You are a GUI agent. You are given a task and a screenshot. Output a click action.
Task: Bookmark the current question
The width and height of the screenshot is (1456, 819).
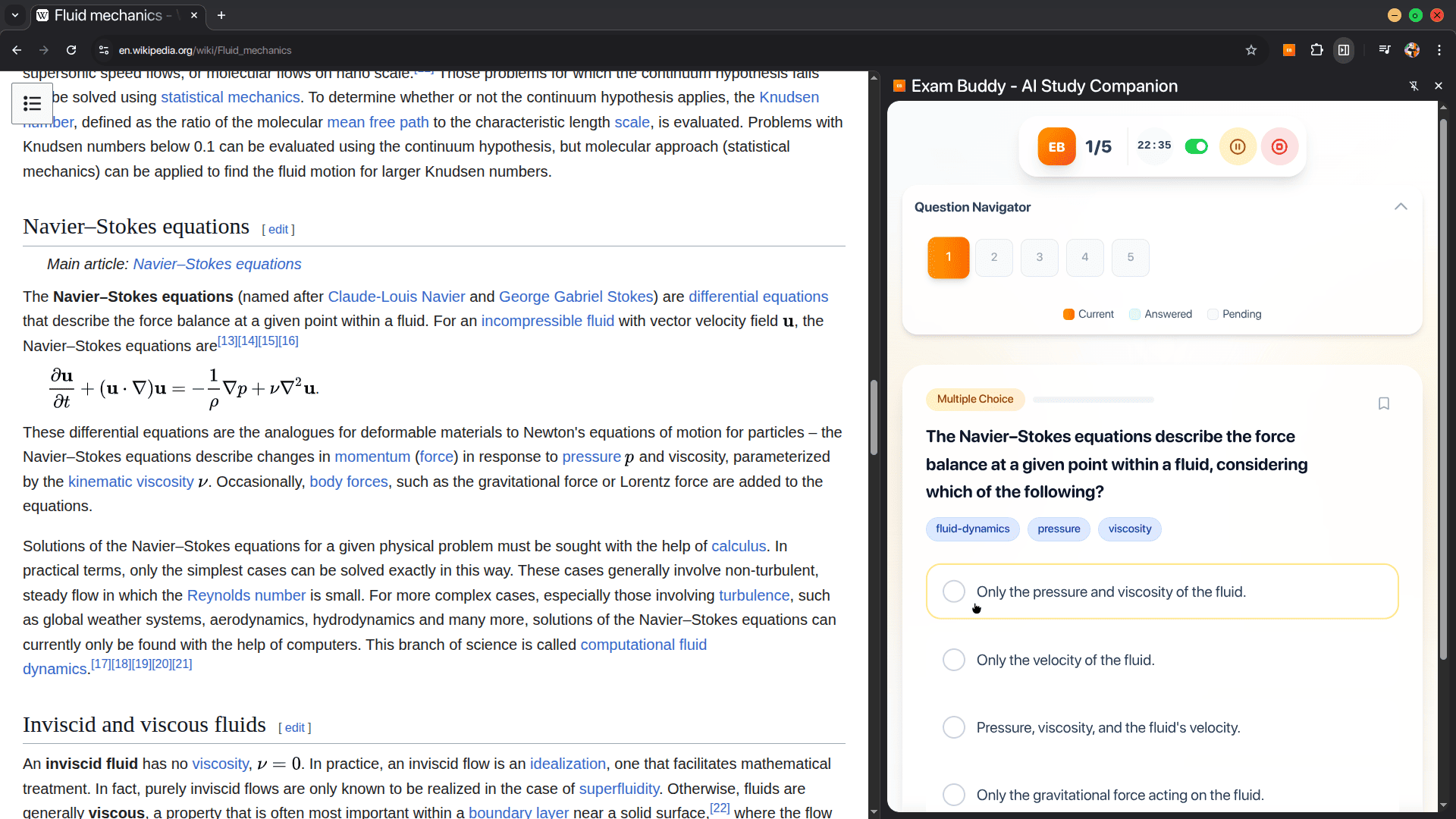point(1383,403)
